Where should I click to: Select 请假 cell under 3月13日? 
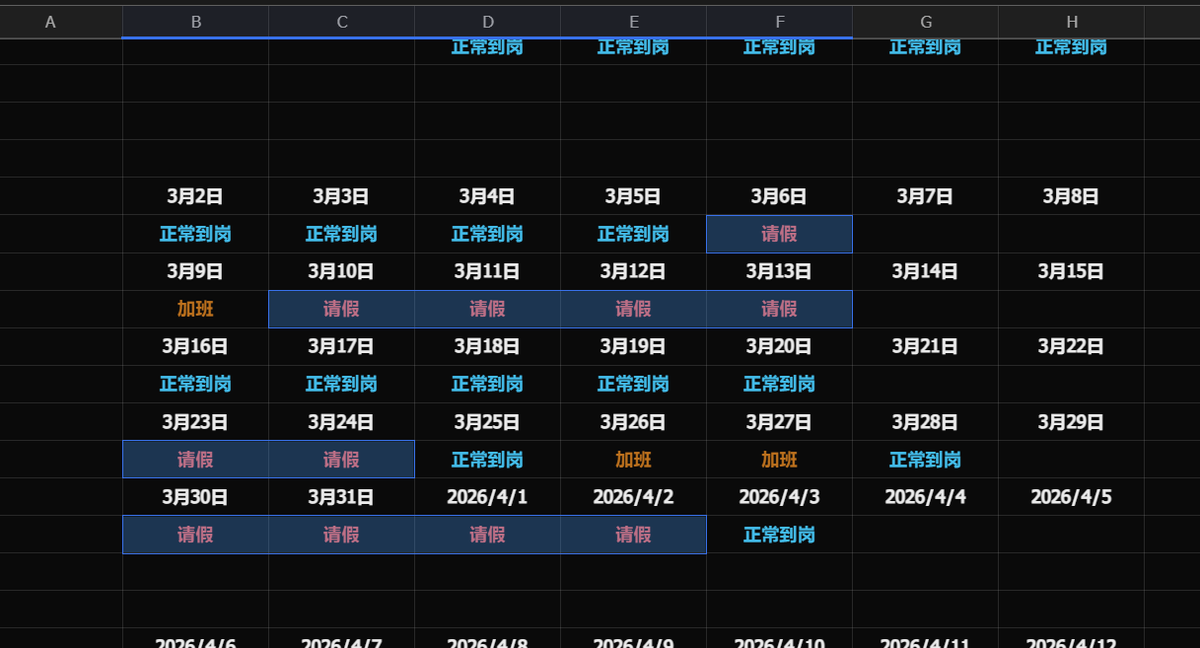click(780, 309)
